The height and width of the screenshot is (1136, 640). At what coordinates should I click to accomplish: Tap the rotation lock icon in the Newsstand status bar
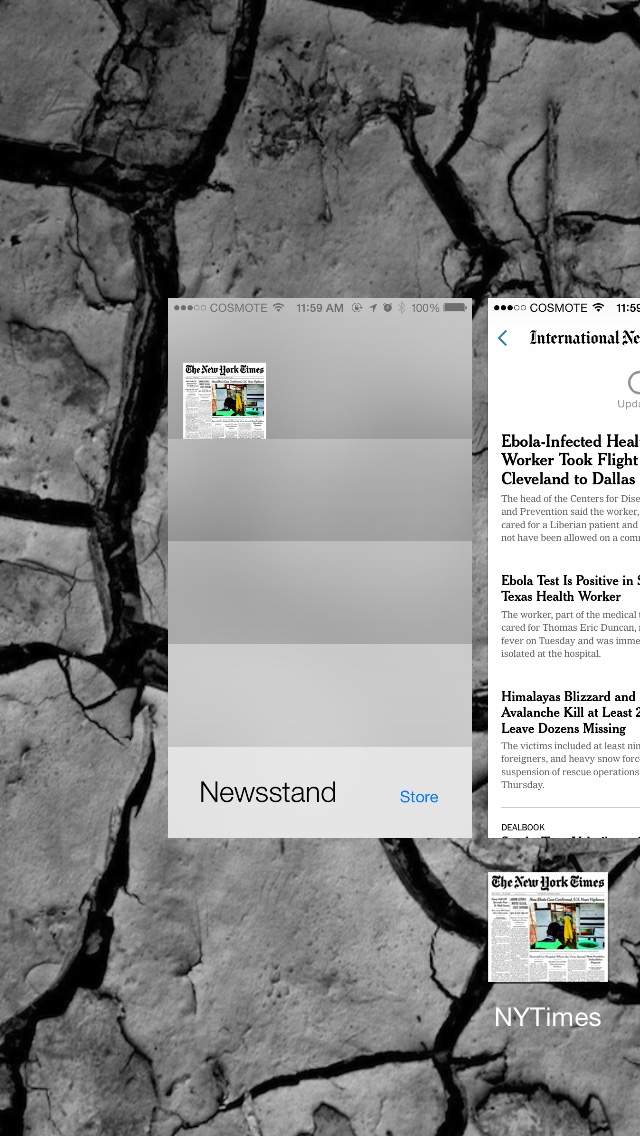(x=357, y=307)
